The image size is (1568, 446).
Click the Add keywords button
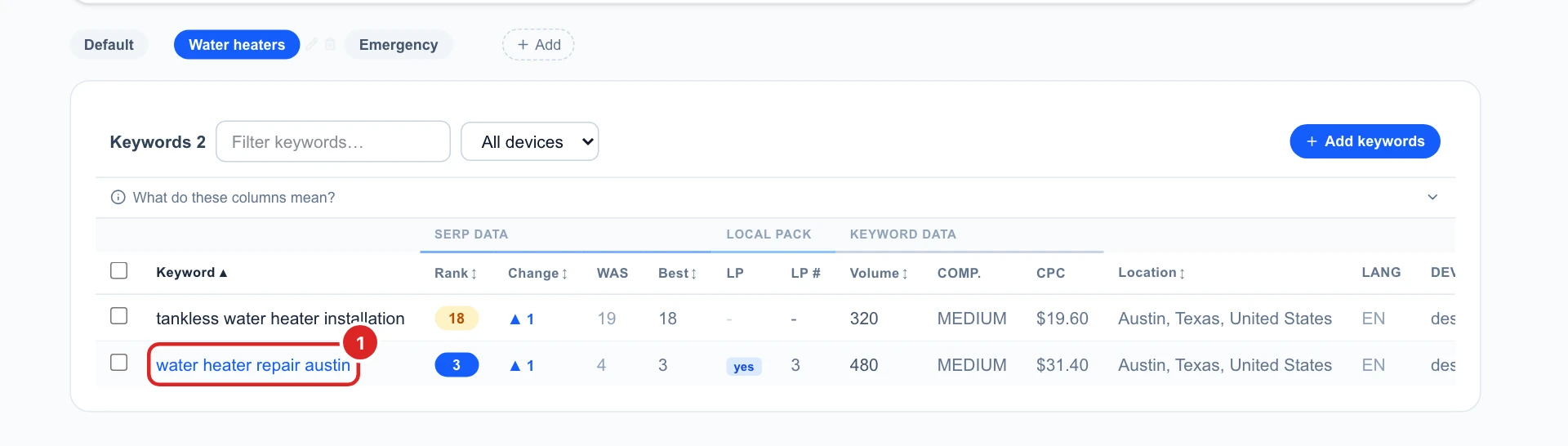[x=1365, y=141]
